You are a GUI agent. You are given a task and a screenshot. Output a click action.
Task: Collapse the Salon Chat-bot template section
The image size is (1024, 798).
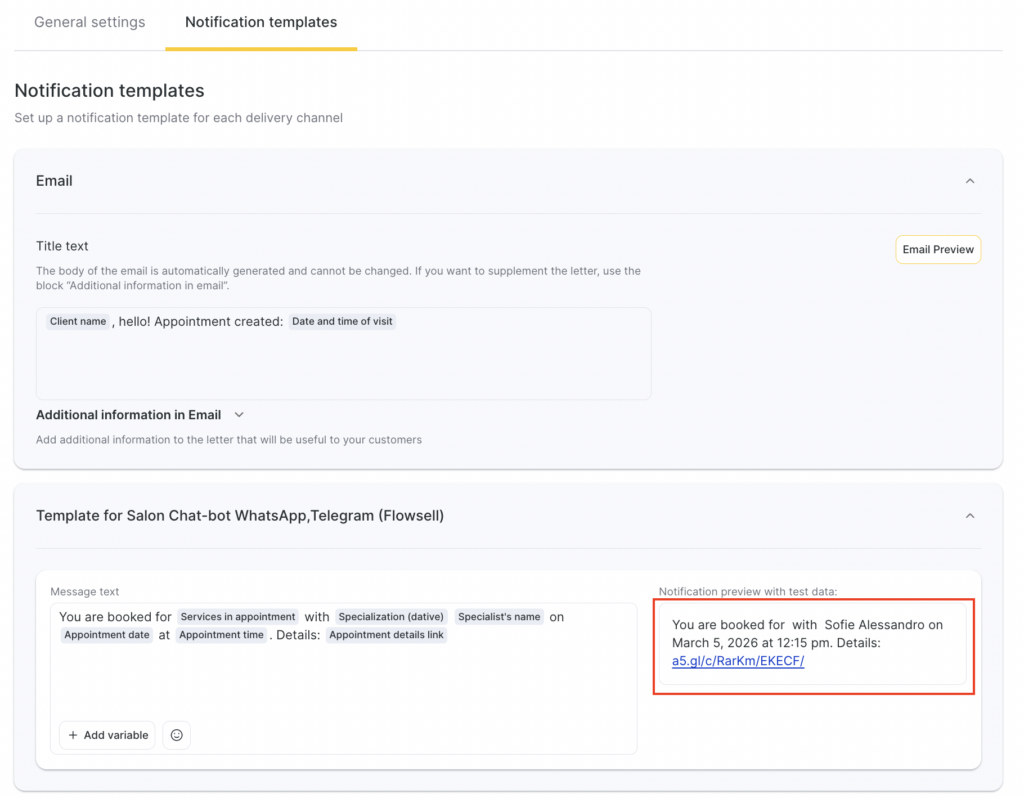969,516
